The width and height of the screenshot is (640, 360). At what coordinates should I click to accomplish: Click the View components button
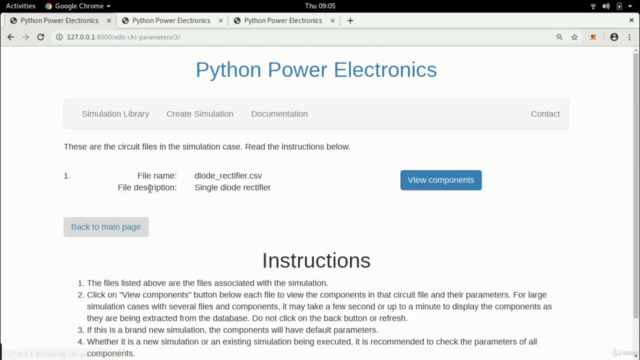point(441,180)
